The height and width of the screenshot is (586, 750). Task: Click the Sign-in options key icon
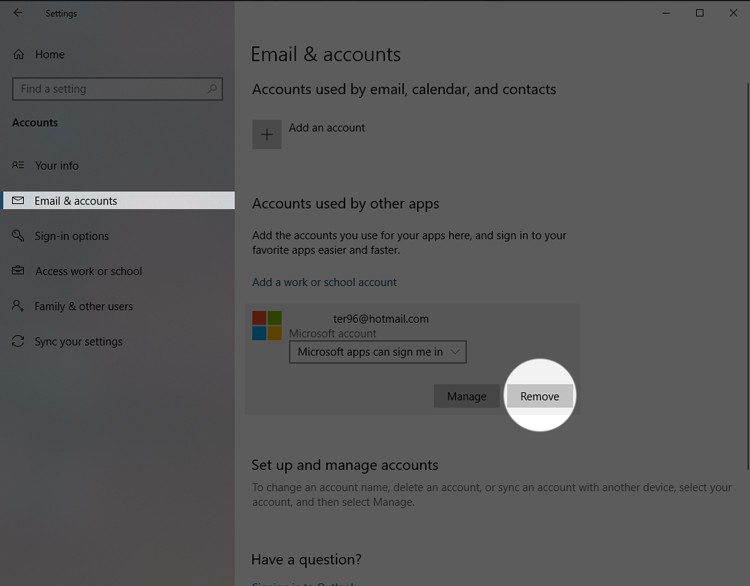pos(18,235)
